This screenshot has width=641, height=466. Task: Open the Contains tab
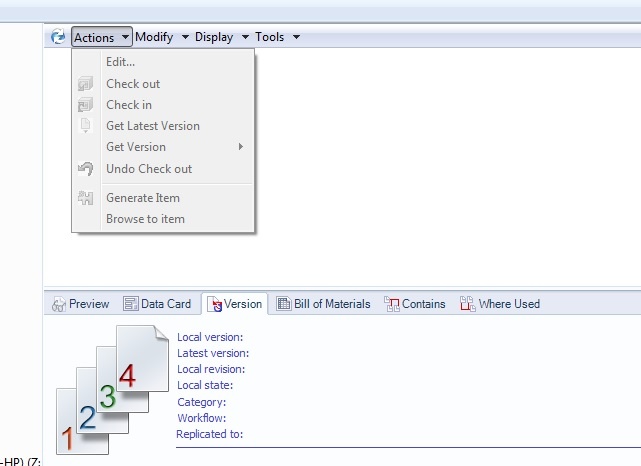(x=415, y=304)
